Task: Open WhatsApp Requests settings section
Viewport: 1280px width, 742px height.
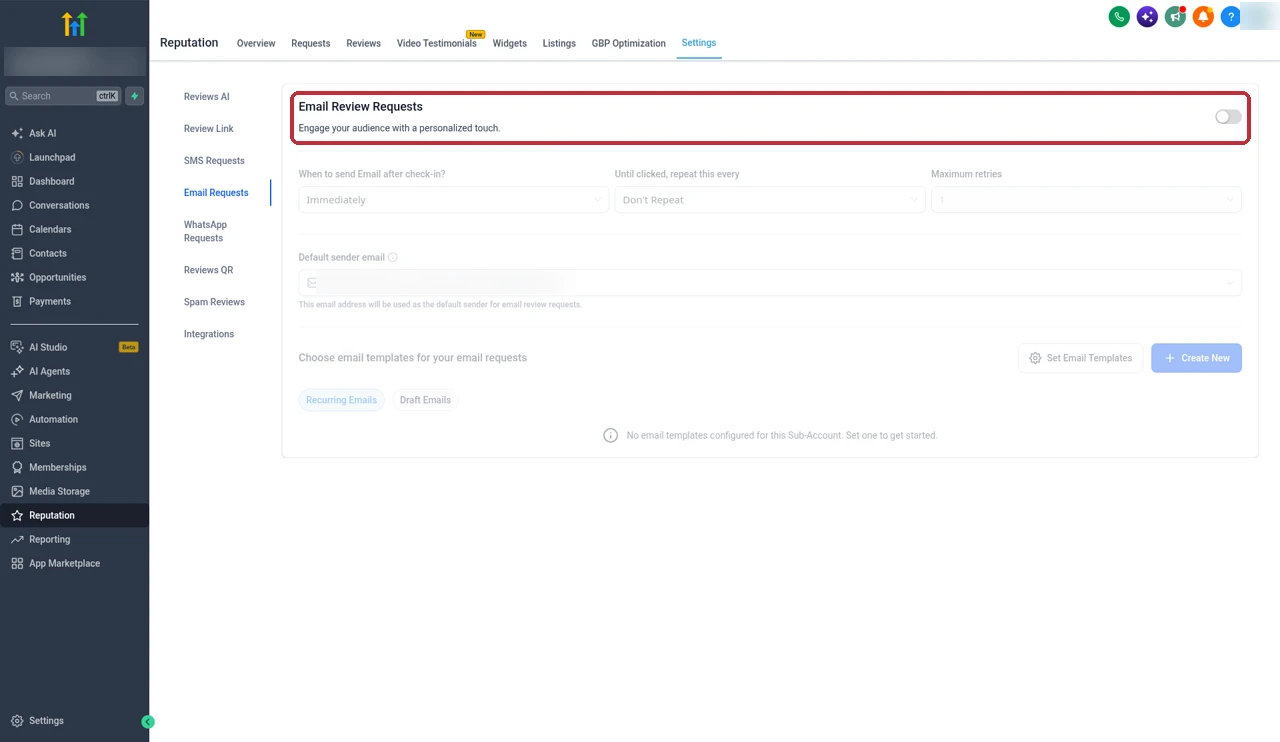Action: tap(205, 231)
